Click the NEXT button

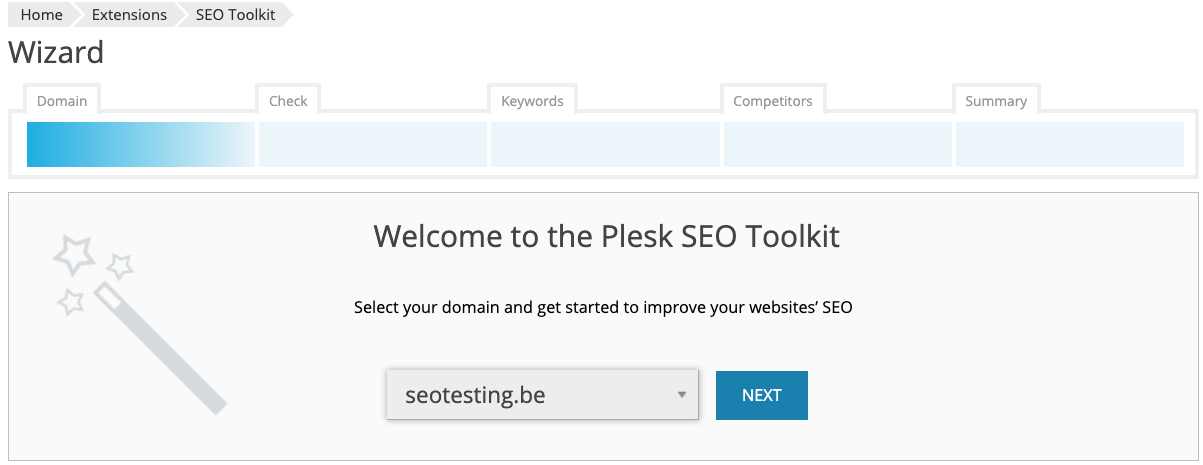coord(762,395)
